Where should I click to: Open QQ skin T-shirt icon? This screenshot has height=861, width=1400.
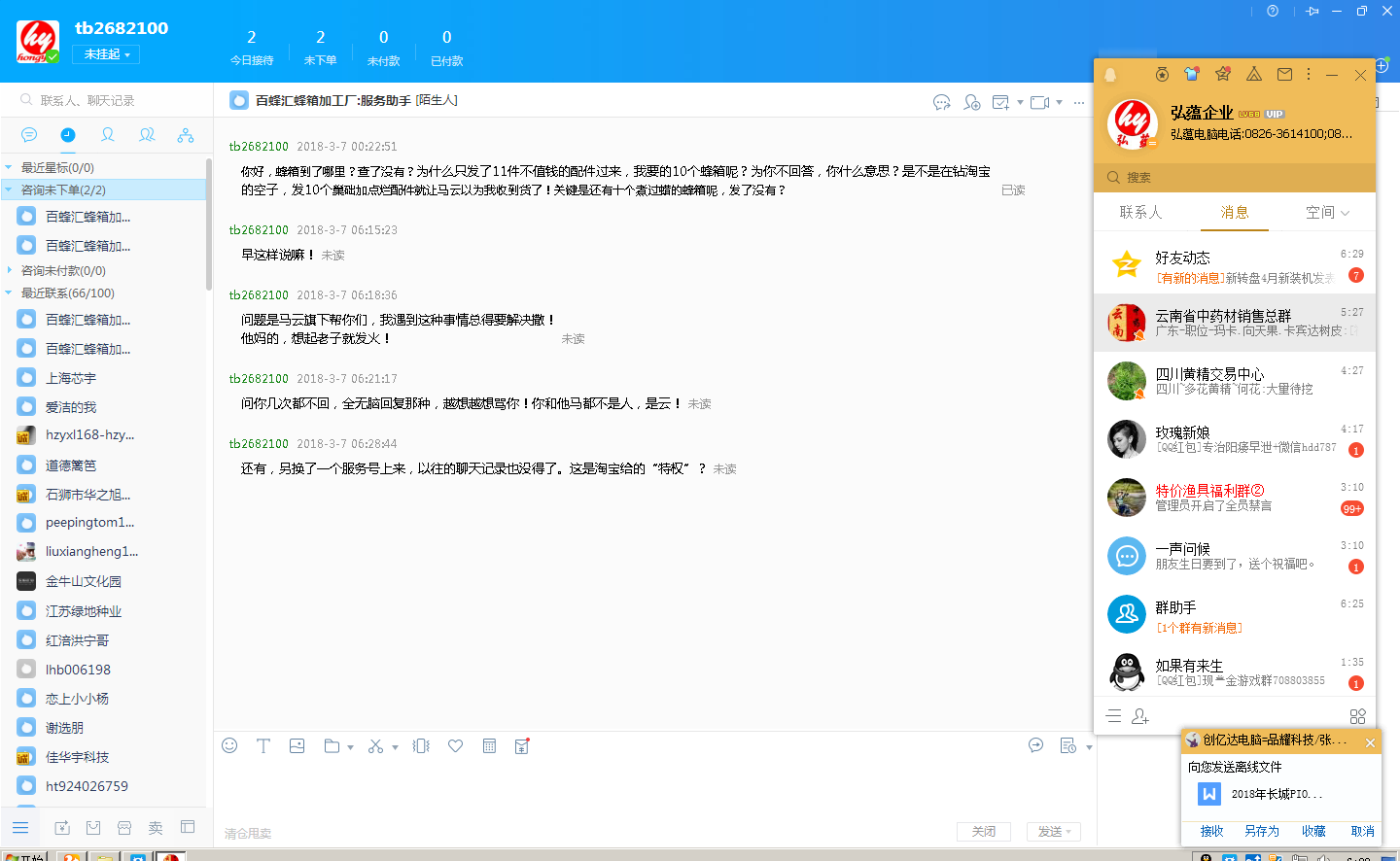pos(1192,74)
